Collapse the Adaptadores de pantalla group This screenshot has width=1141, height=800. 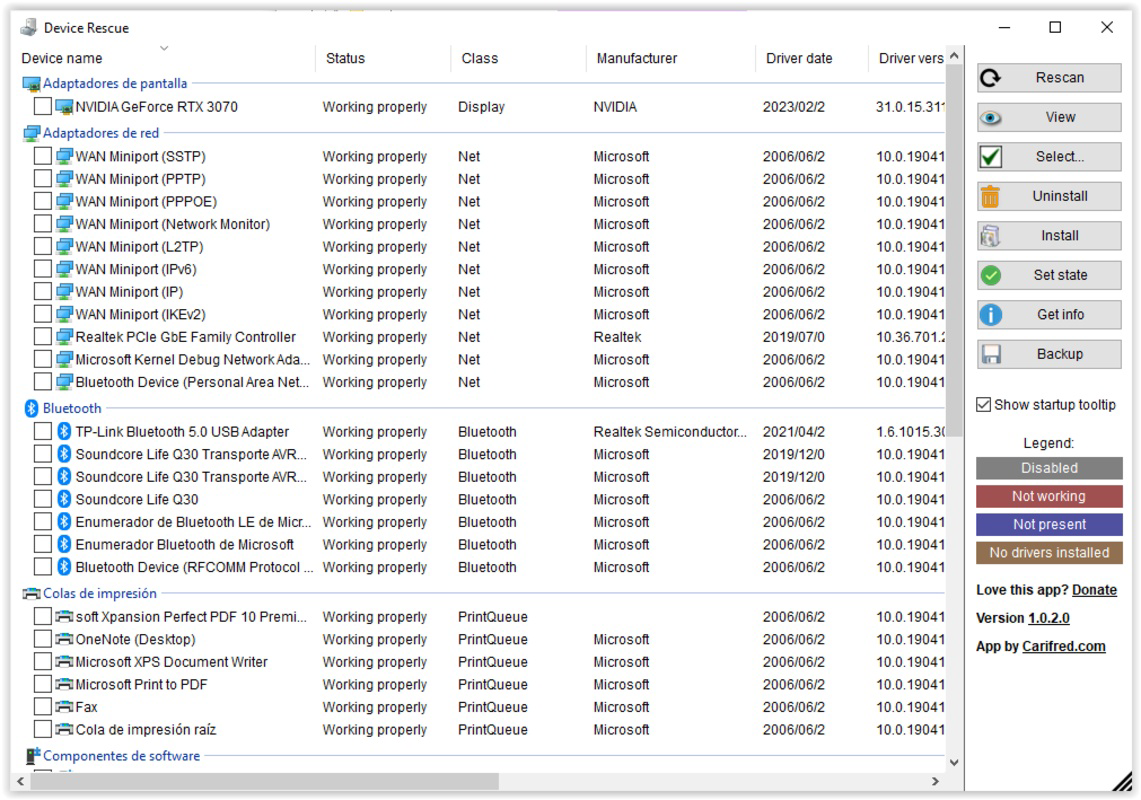[115, 84]
